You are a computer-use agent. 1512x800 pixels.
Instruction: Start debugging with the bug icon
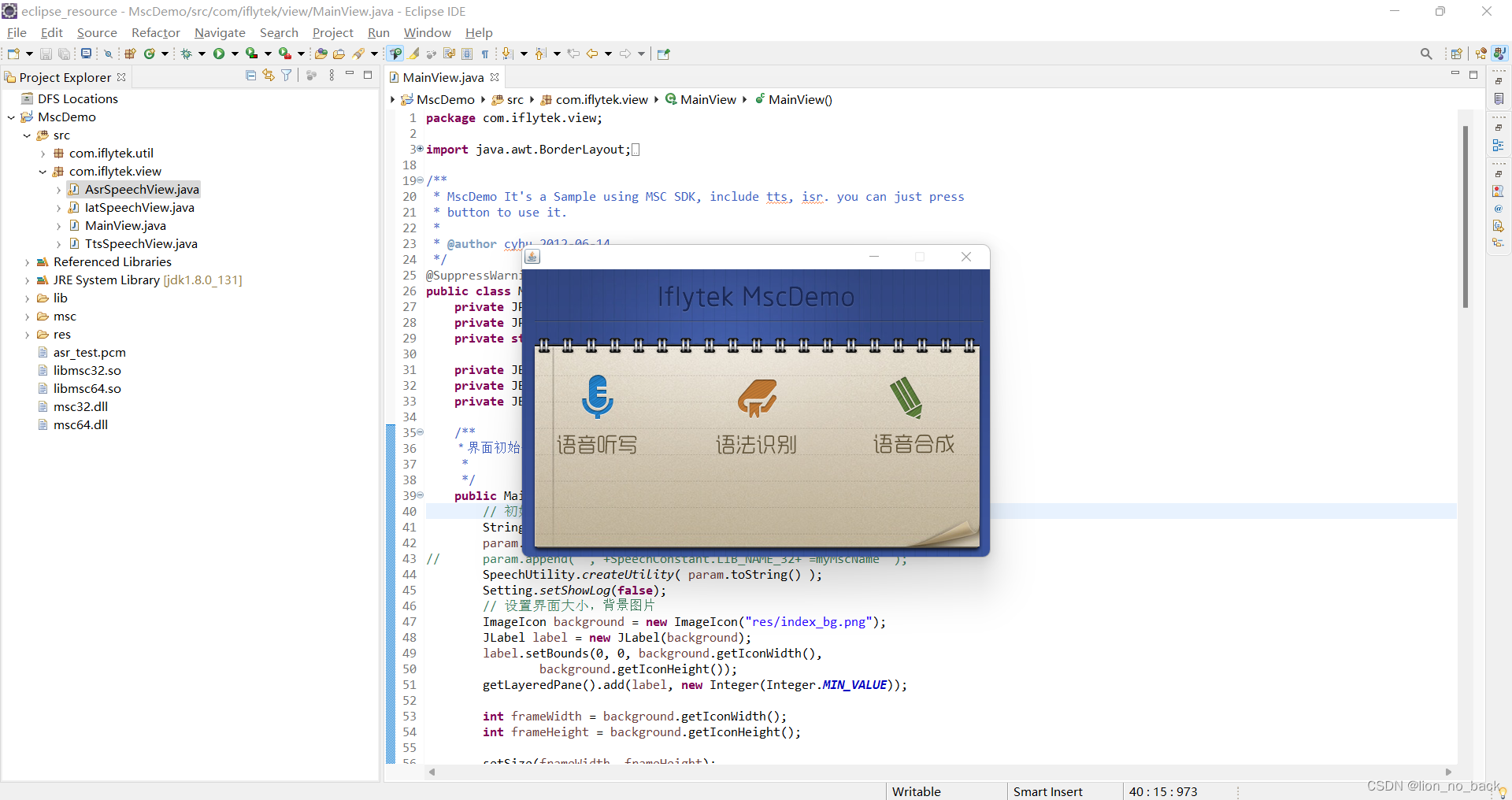click(x=187, y=54)
